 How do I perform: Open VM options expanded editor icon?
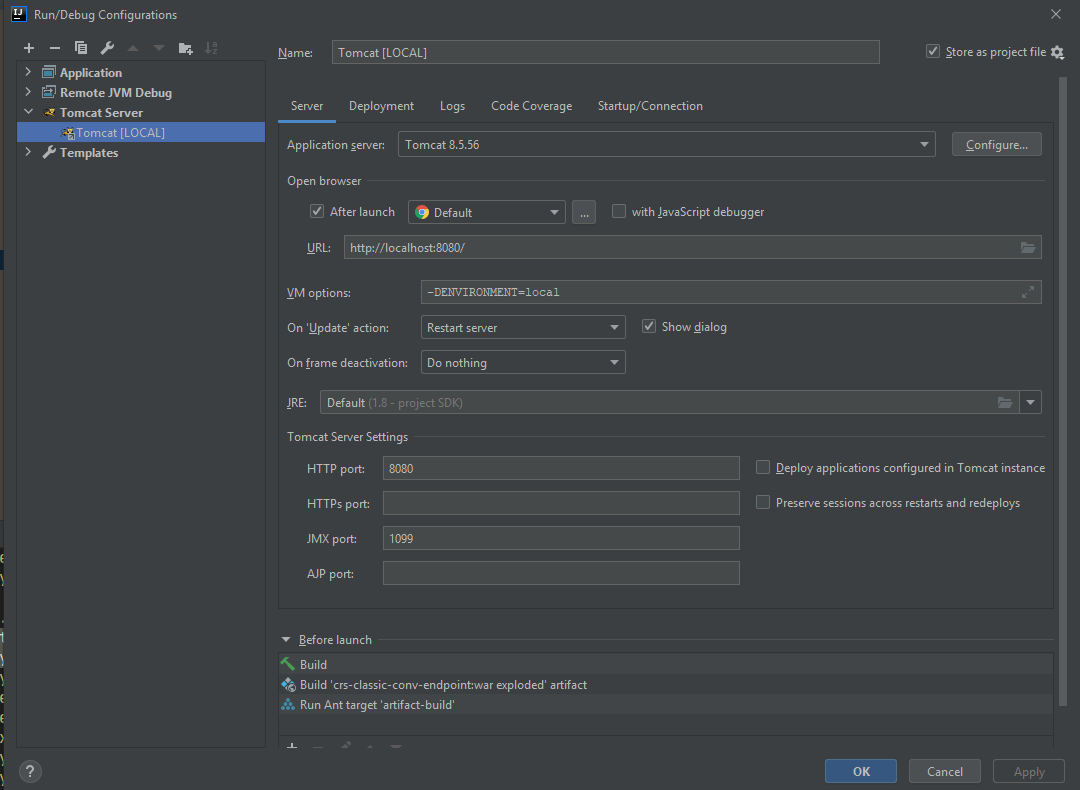tap(1030, 292)
